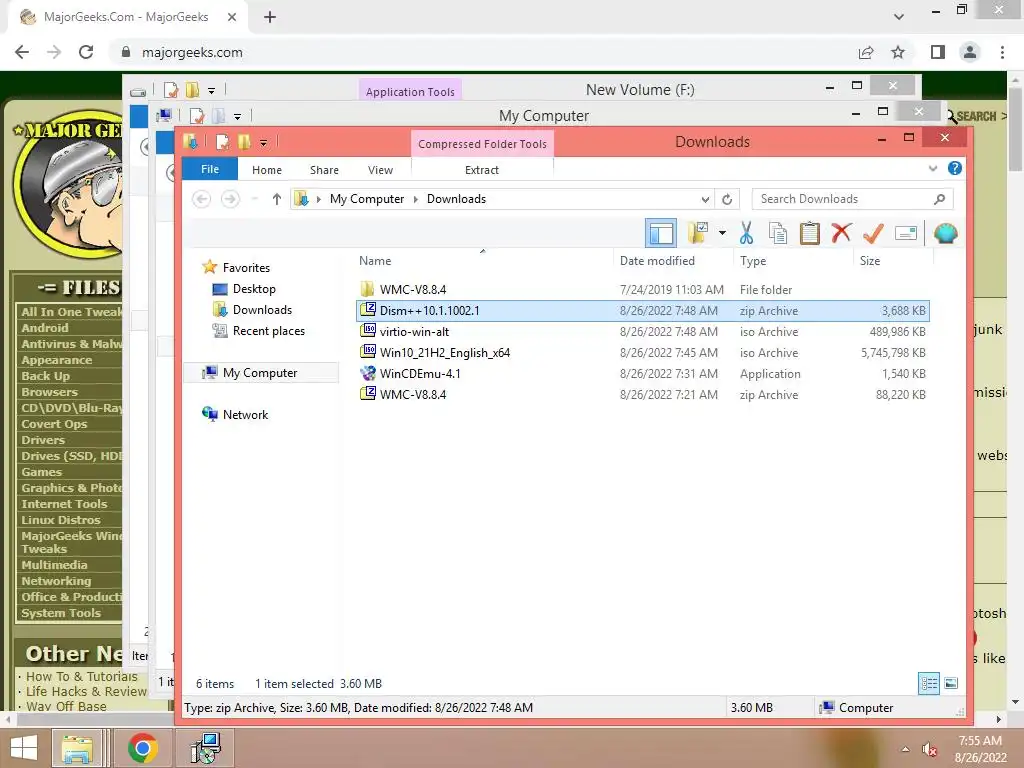This screenshot has height=768, width=1024.
Task: Click the network computers taskbar icon
Action: 206,748
